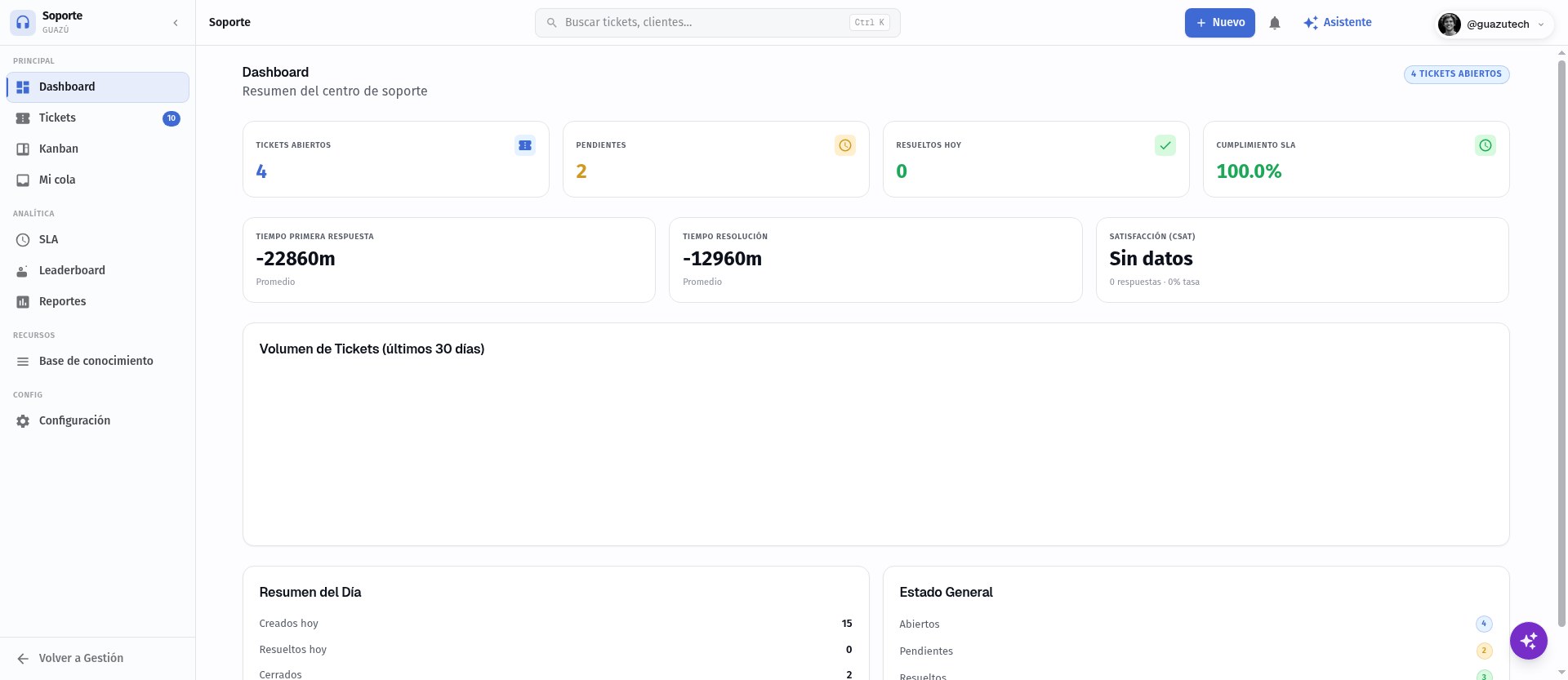Open the purple floating AI assistant button
The height and width of the screenshot is (680, 1568).
pos(1529,641)
